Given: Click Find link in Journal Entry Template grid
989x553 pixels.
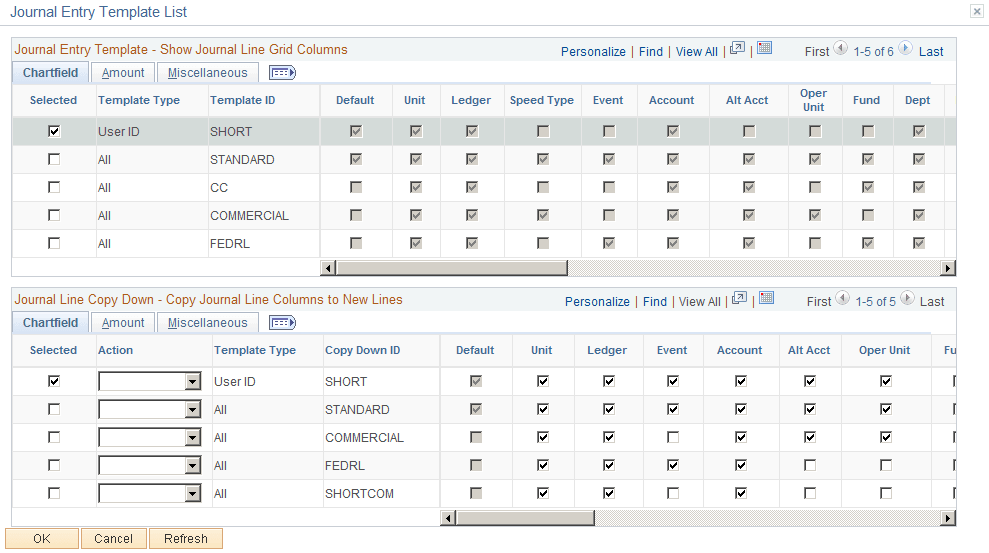Looking at the screenshot, I should click(x=651, y=52).
